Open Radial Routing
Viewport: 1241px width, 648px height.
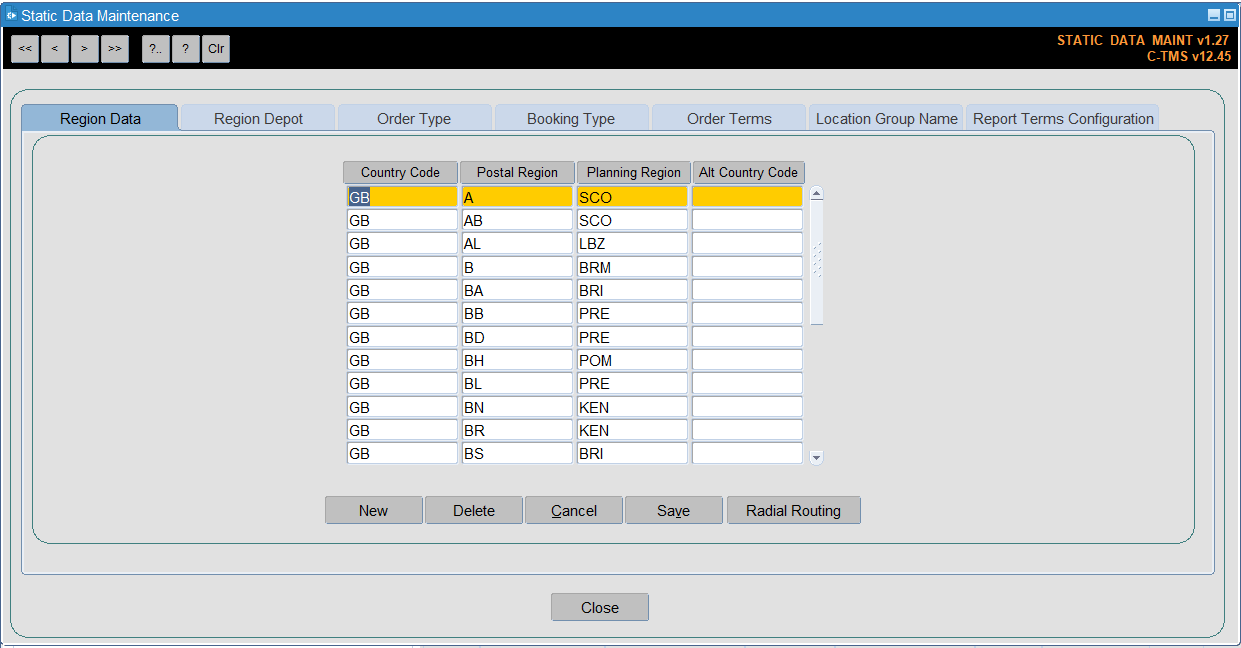[794, 510]
